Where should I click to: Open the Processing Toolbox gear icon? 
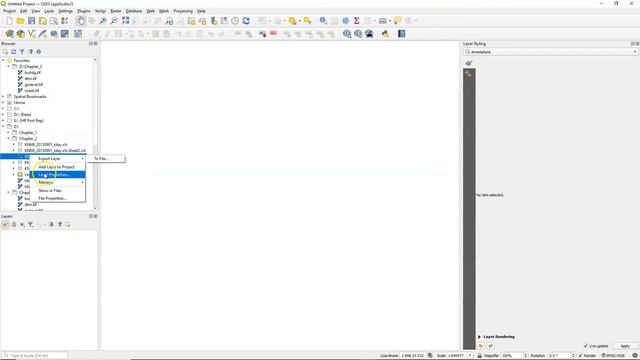tap(345, 21)
